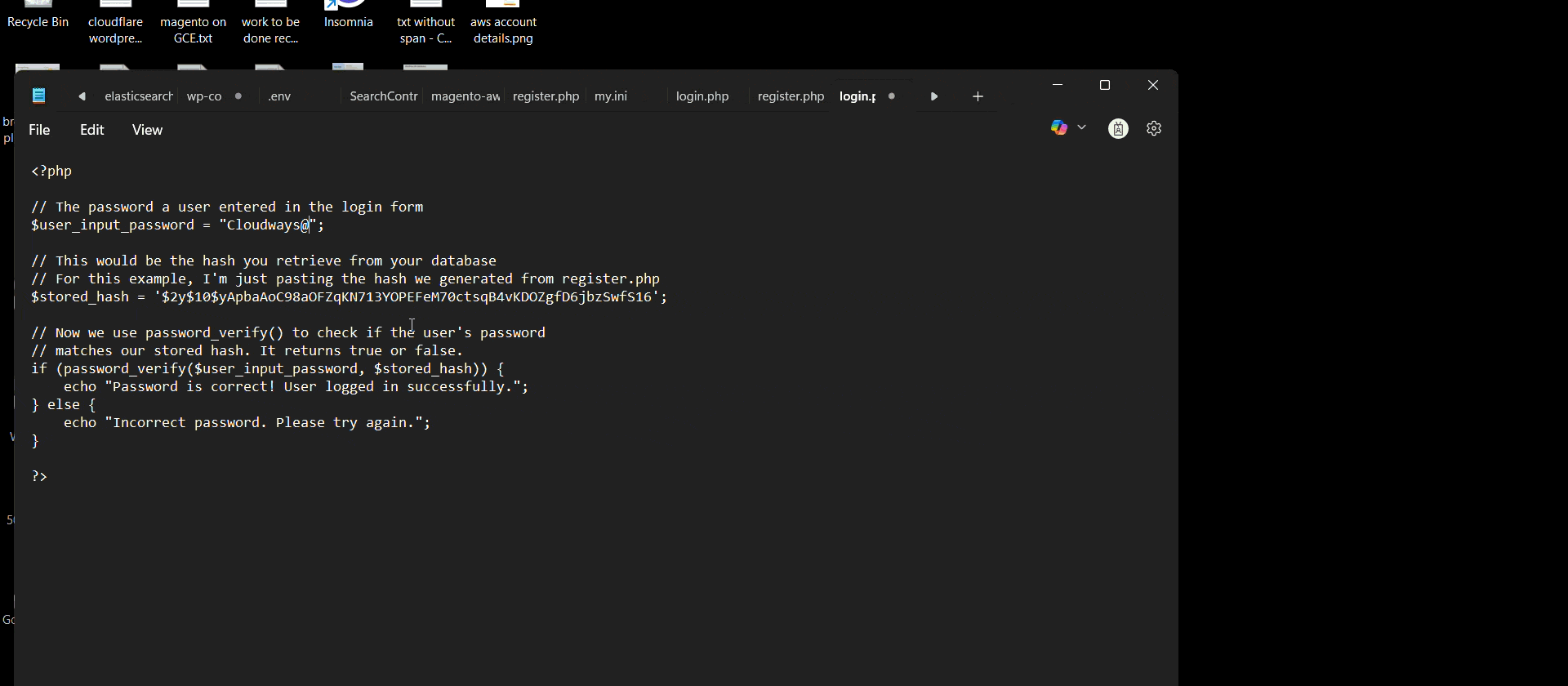The height and width of the screenshot is (686, 1568).
Task: Click the Notepad app icon in the title bar
Action: (x=38, y=96)
